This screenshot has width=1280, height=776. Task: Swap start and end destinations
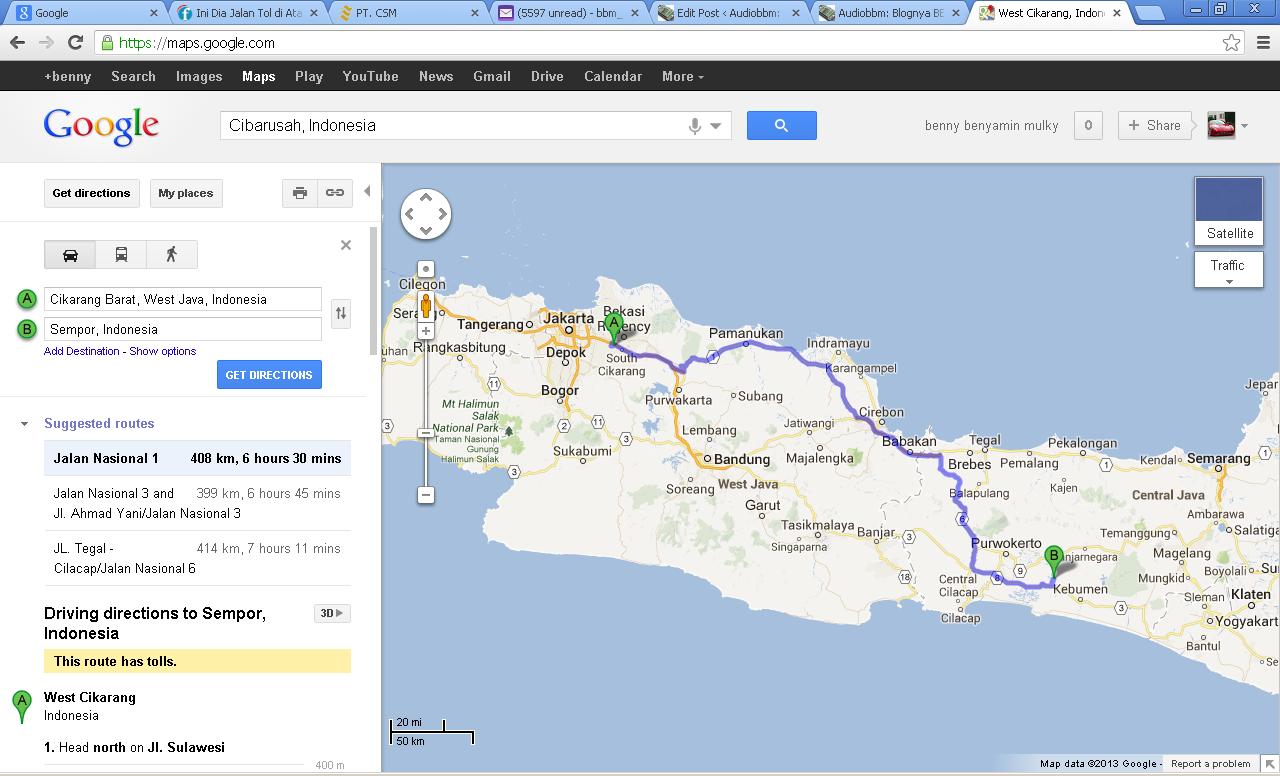341,314
